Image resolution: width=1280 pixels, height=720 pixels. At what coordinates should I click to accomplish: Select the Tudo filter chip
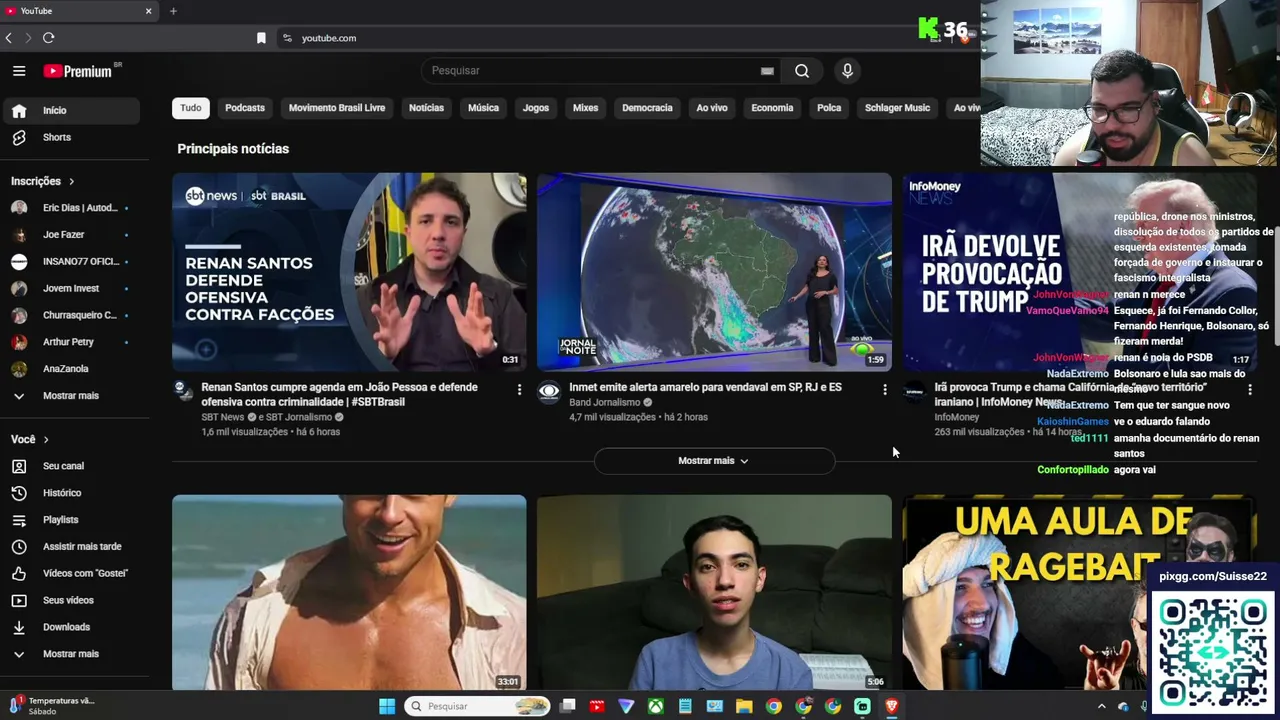click(191, 108)
